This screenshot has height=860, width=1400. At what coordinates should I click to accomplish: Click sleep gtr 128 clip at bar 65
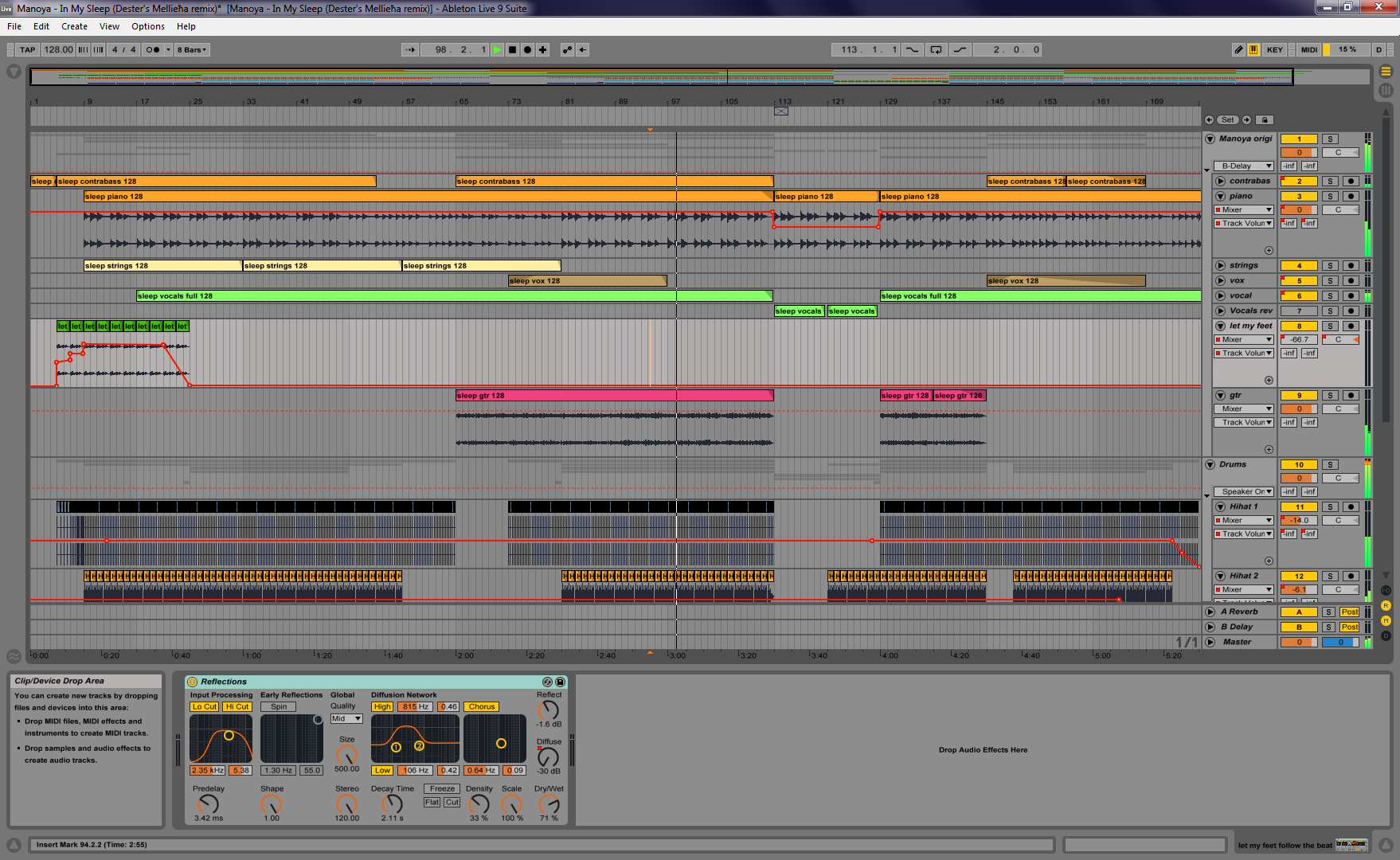(614, 396)
